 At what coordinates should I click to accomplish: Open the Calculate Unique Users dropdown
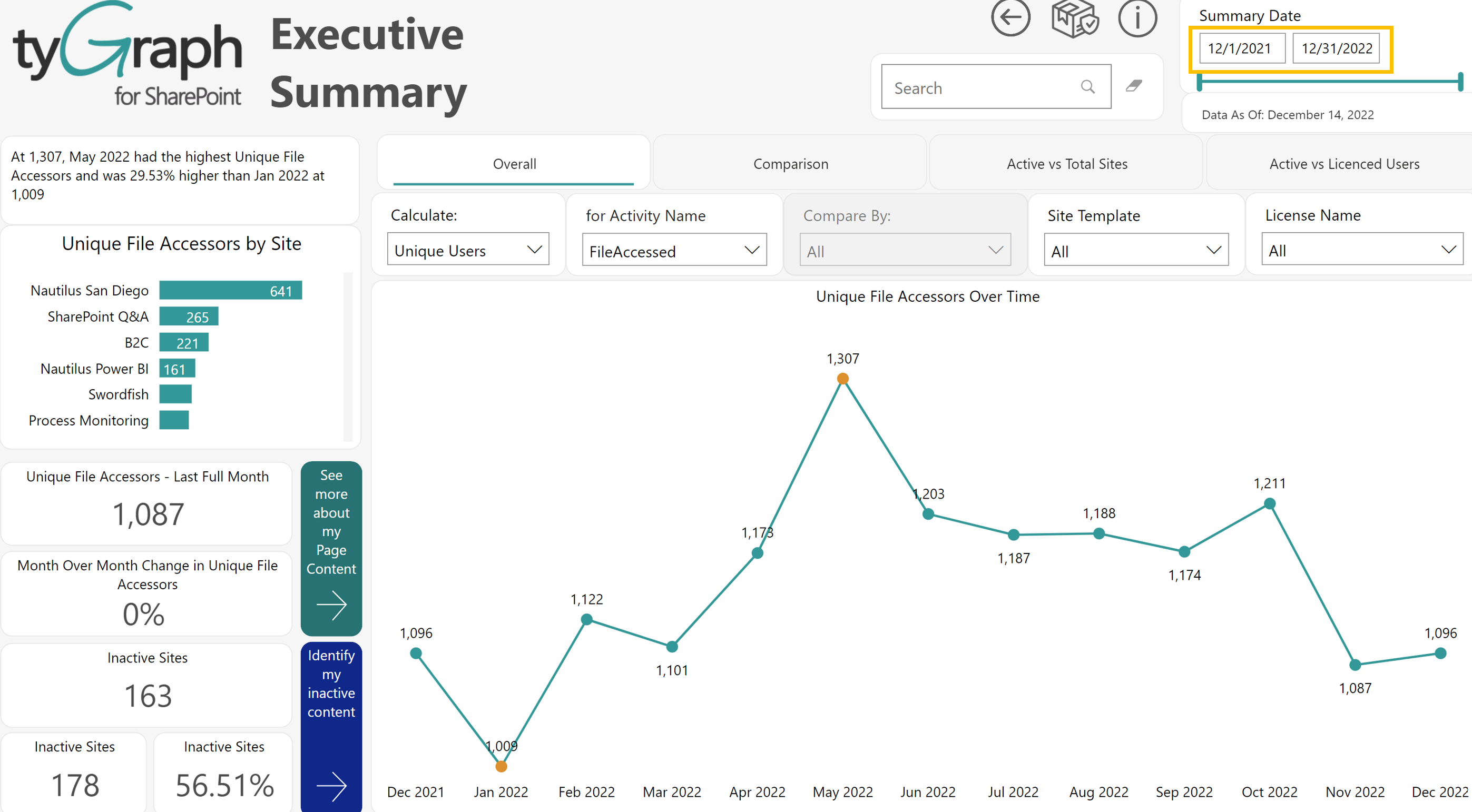click(467, 250)
